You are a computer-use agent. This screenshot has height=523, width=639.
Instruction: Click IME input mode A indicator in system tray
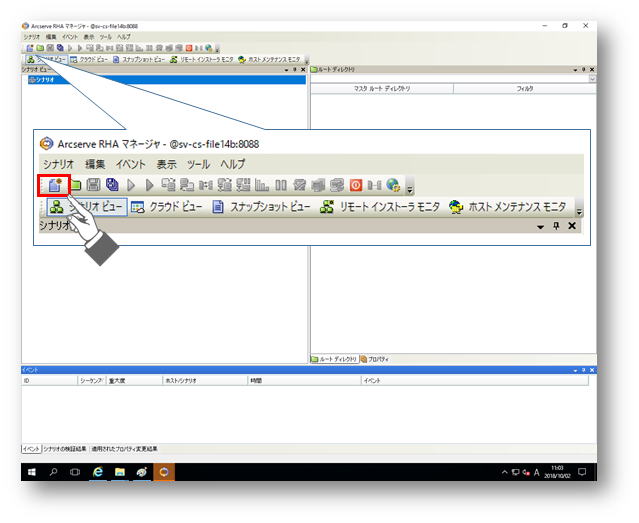click(536, 472)
